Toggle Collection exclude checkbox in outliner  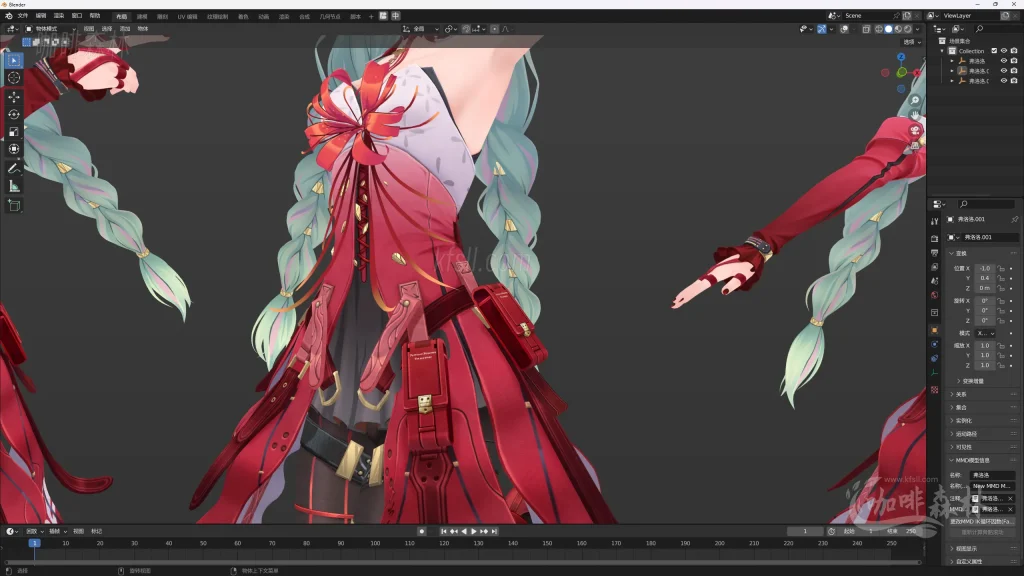(x=994, y=51)
